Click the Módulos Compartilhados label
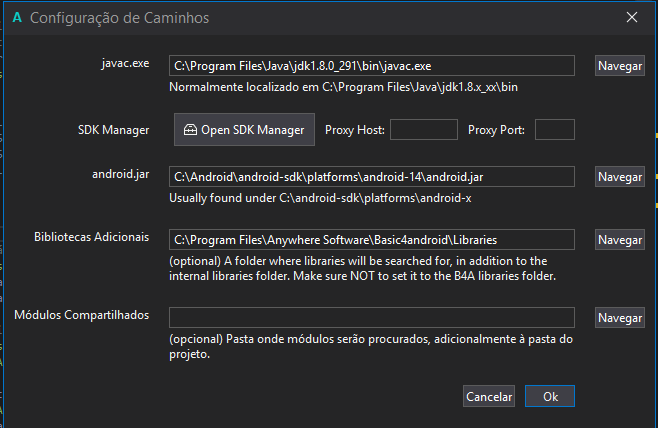658x428 pixels. coord(82,315)
